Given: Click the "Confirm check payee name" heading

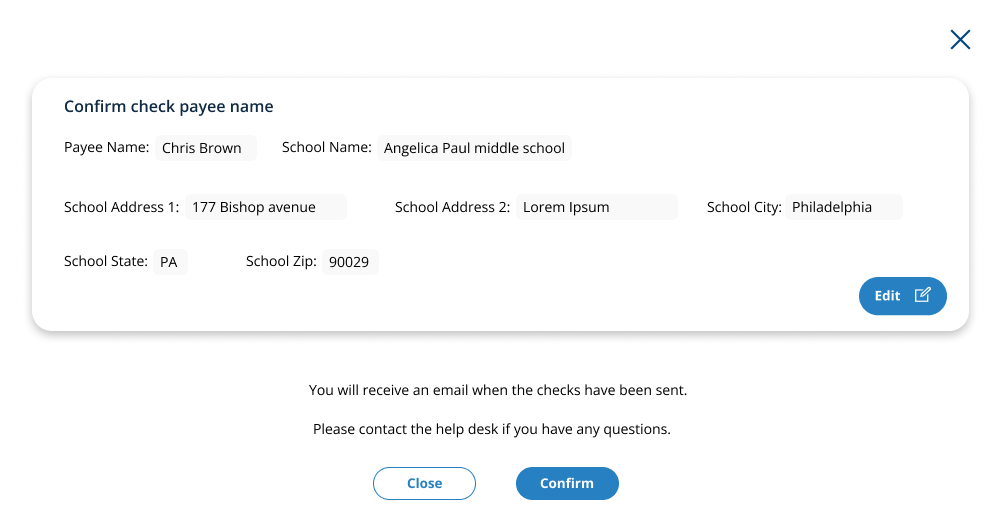Looking at the screenshot, I should click(x=169, y=106).
